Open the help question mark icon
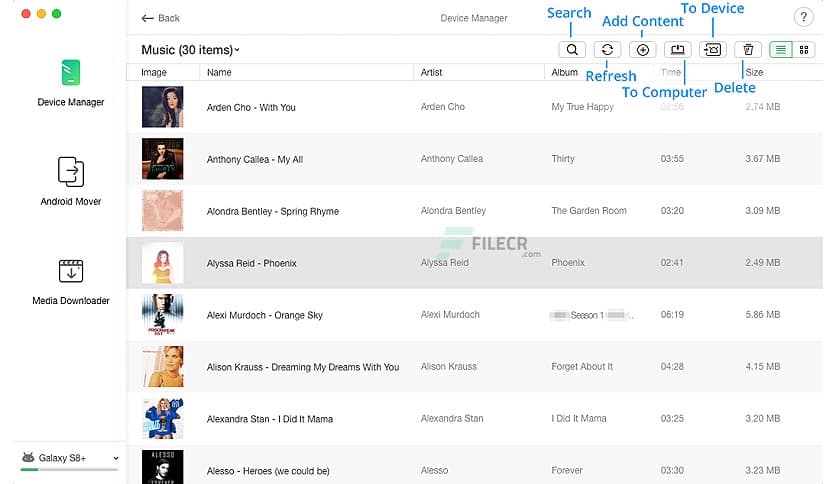Viewport: 836px width, 484px height. tap(803, 17)
